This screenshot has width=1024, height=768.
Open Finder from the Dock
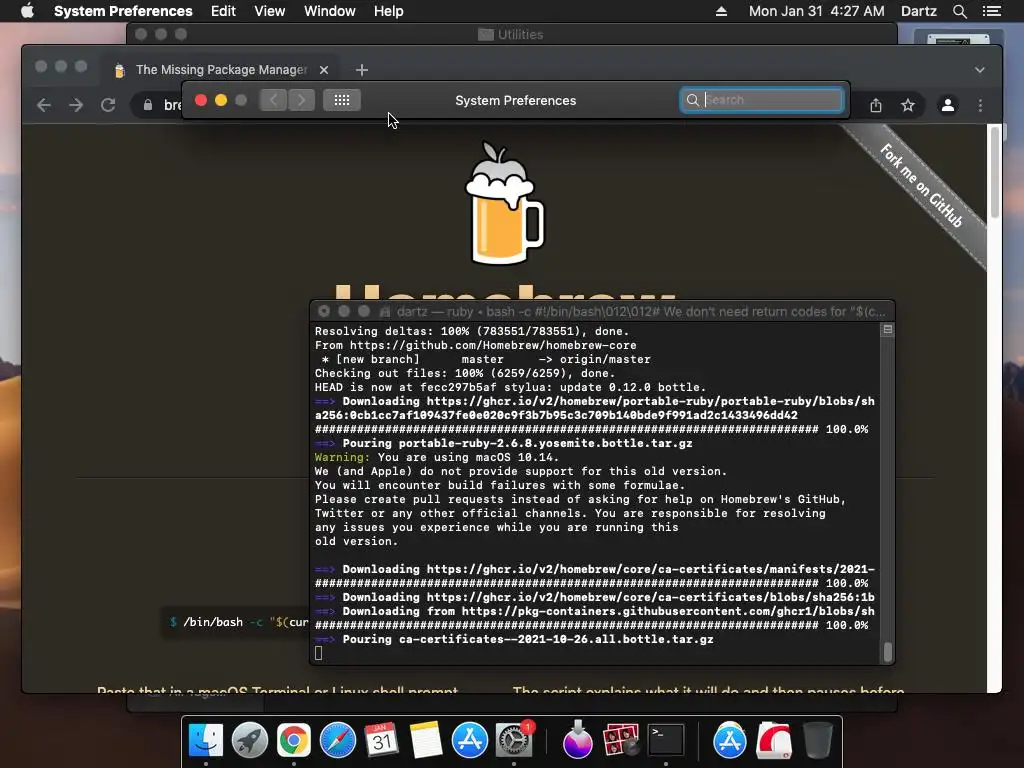pos(206,740)
